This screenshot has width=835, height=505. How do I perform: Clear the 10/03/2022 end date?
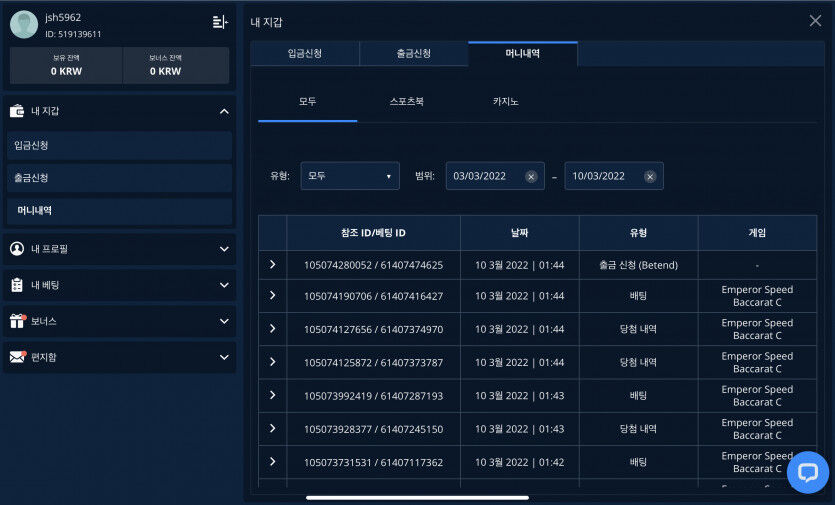pos(650,177)
